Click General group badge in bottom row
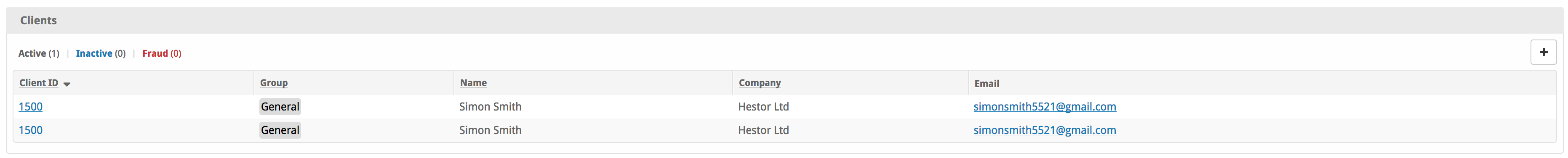Screen dimensions: 1568x158 coord(280,130)
